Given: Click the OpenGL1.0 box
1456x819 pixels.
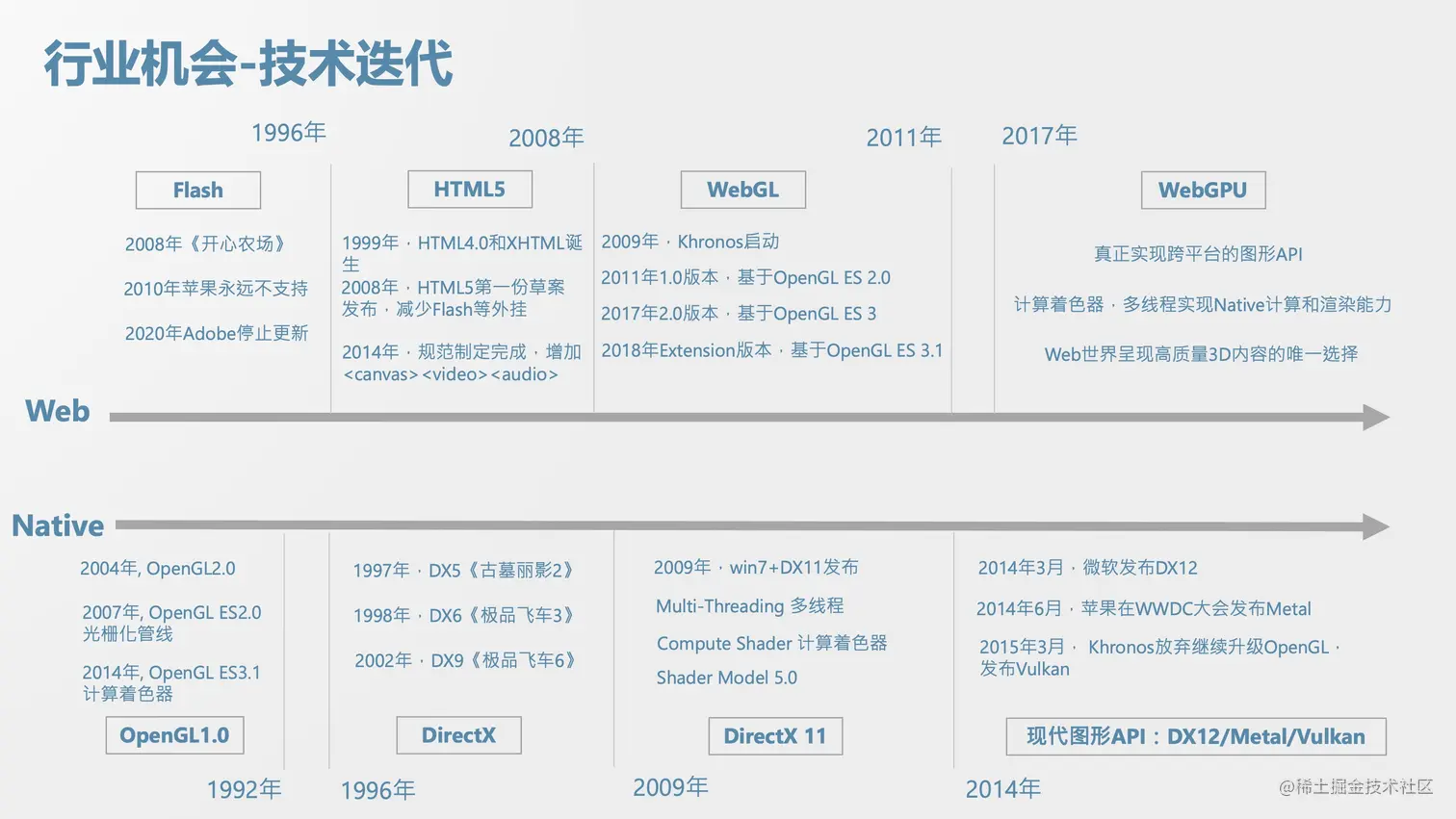Looking at the screenshot, I should (174, 735).
